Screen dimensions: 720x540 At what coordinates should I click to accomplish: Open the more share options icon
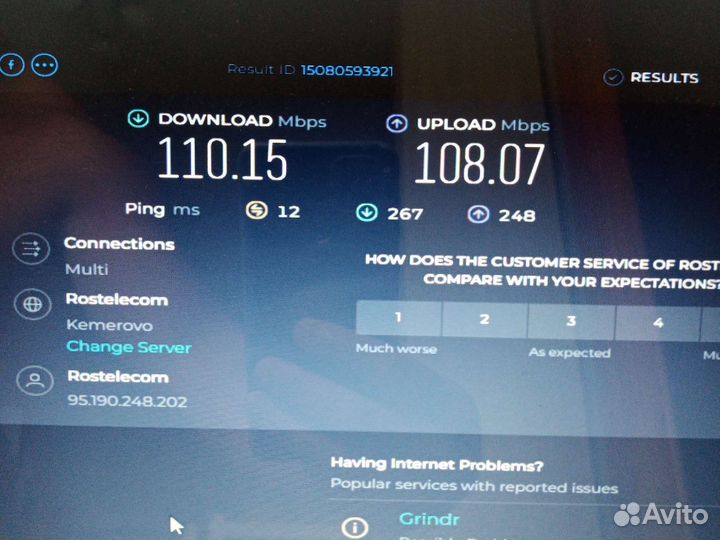pyautogui.click(x=45, y=65)
